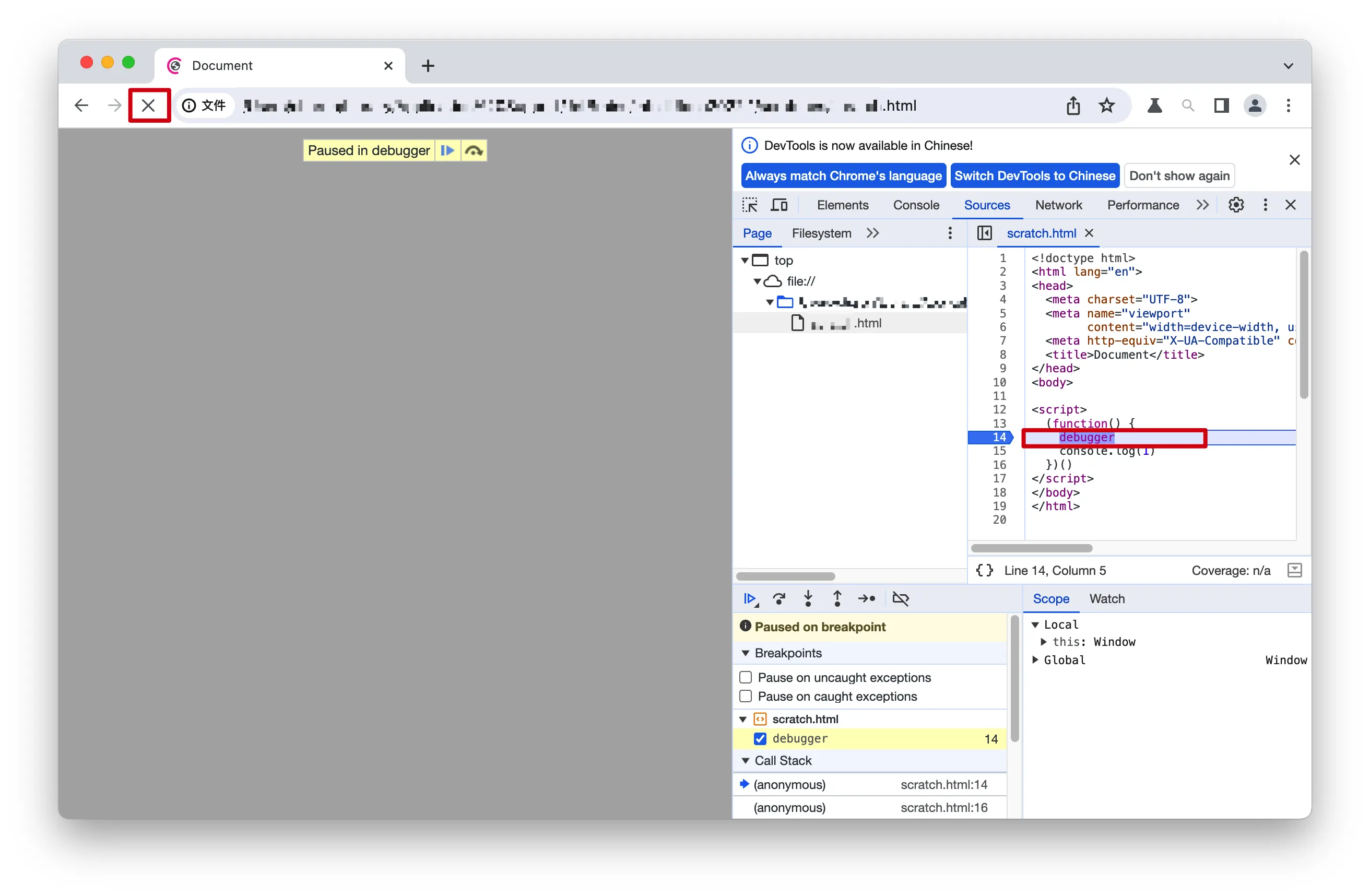Collapse the Breakpoints section

[746, 653]
